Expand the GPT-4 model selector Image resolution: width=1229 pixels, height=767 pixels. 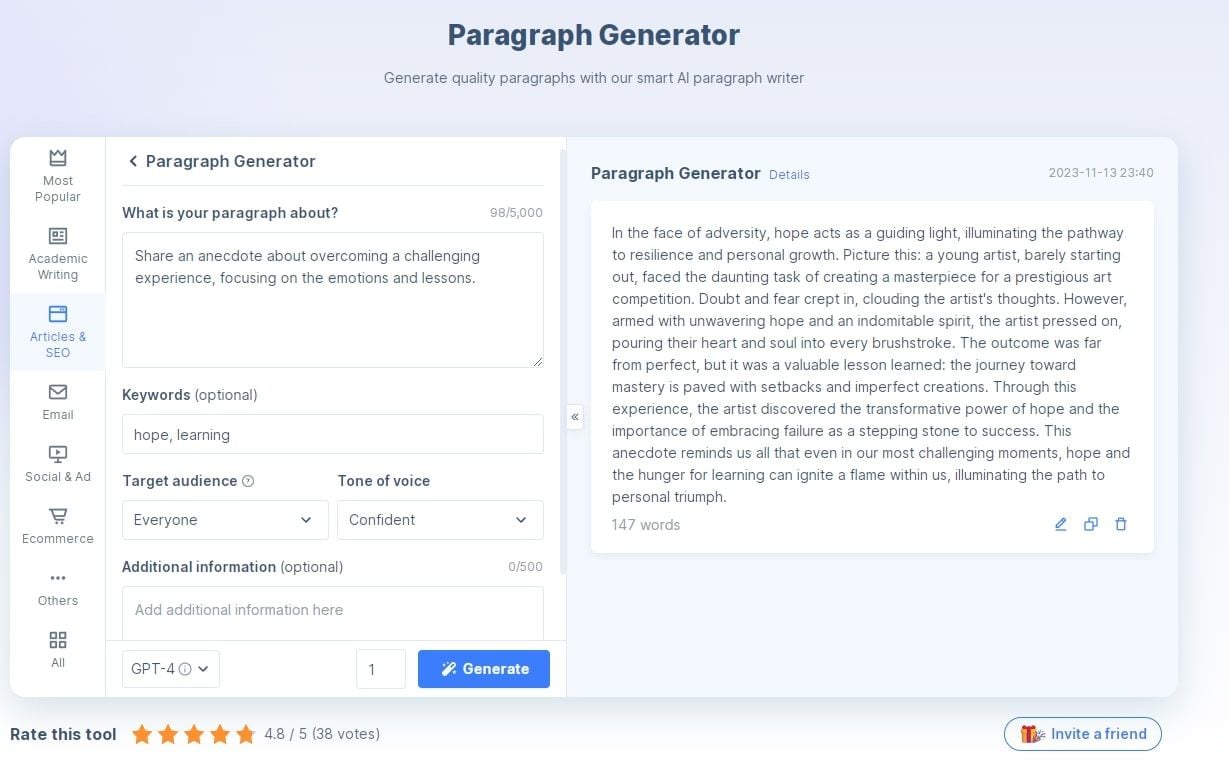[x=171, y=669]
